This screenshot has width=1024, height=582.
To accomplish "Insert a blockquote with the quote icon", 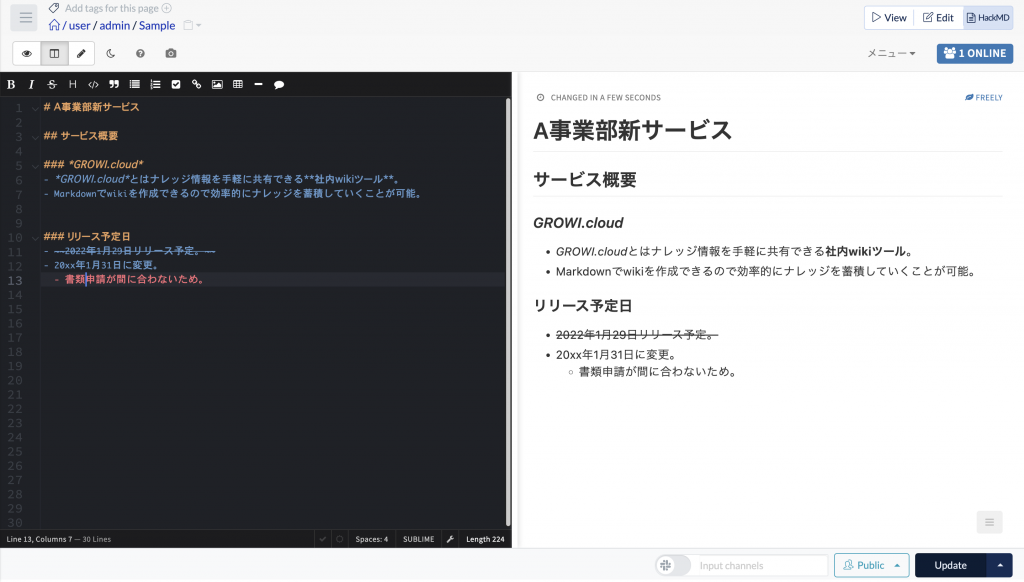I will (x=114, y=85).
